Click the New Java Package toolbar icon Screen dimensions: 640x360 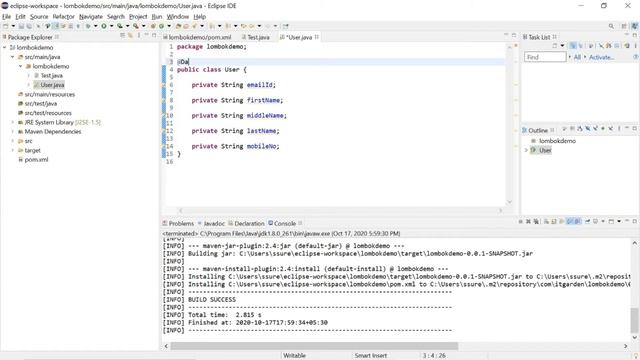tap(153, 26)
